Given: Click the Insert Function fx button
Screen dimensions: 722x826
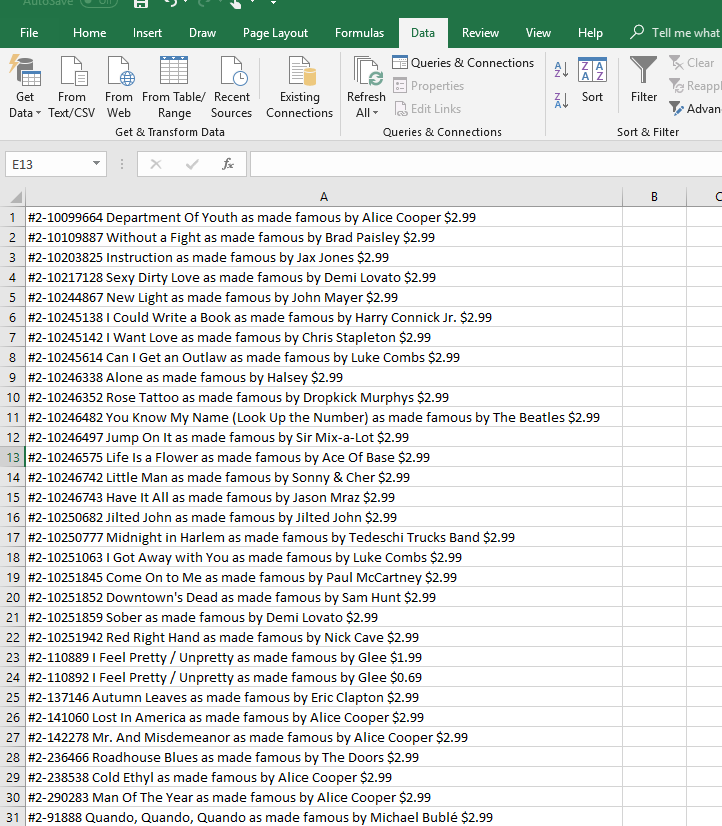Looking at the screenshot, I should (228, 164).
